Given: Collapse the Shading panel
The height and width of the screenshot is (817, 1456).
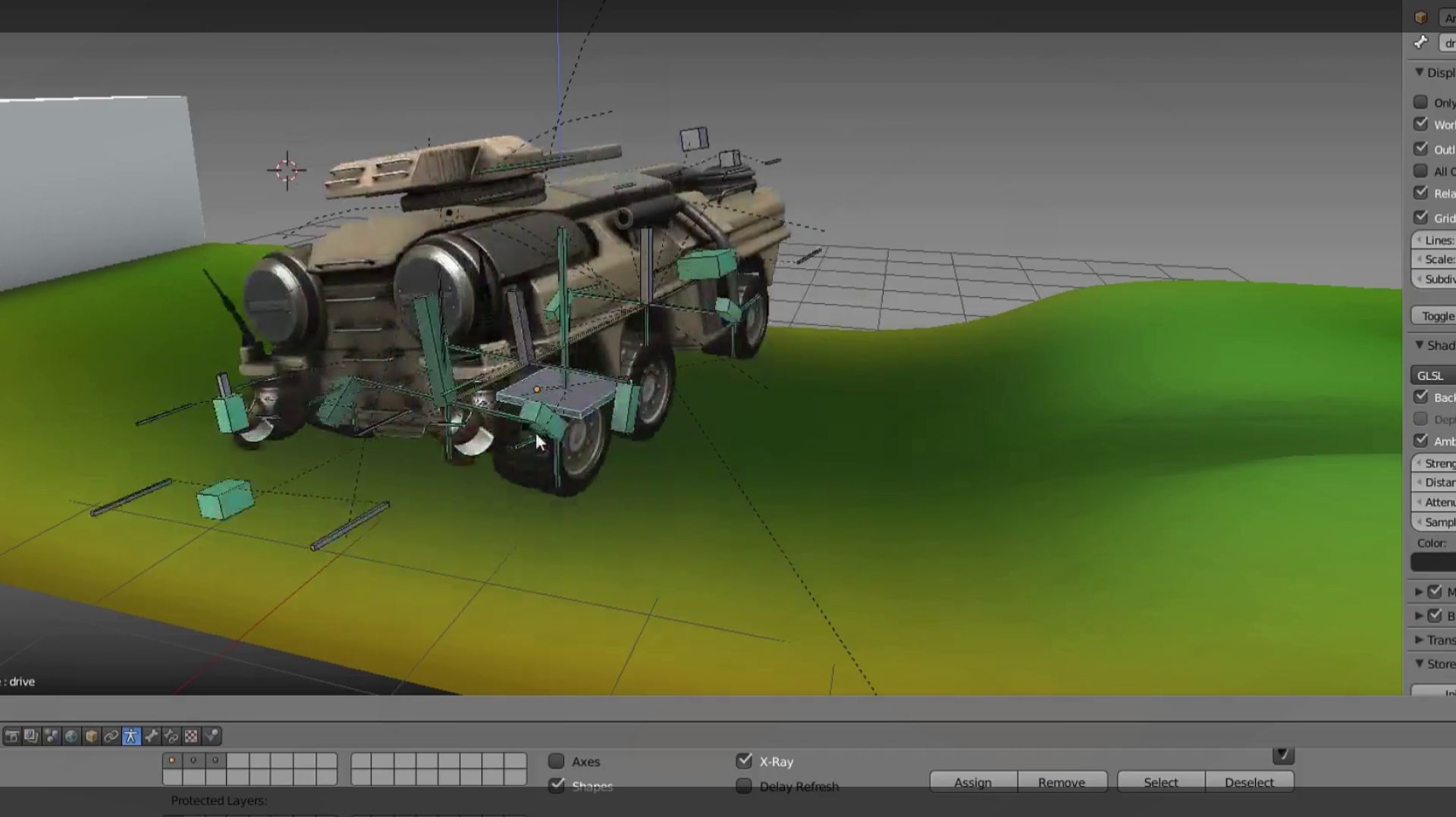Looking at the screenshot, I should tap(1420, 345).
